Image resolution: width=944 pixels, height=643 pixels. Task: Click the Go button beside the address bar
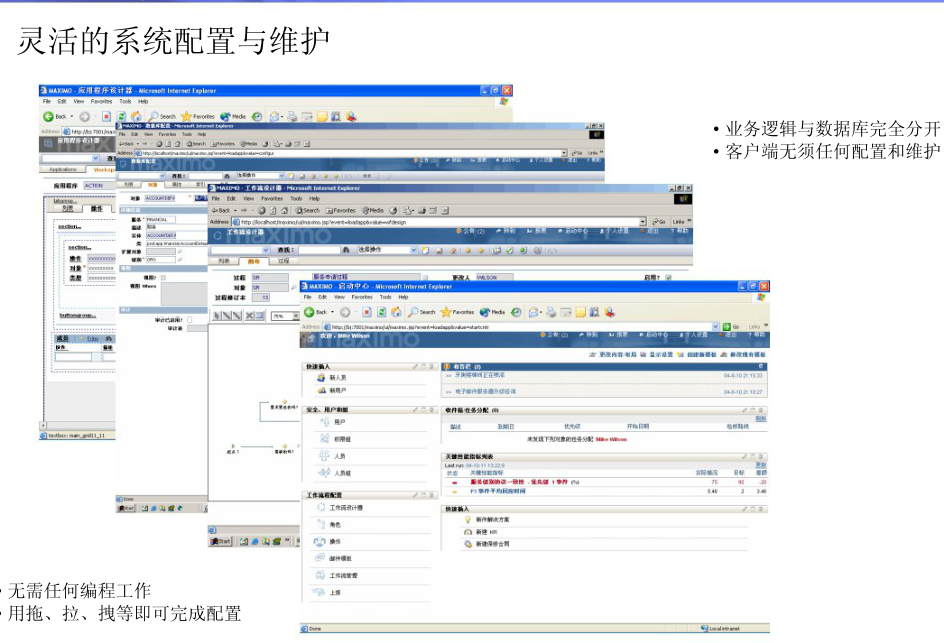click(x=731, y=327)
